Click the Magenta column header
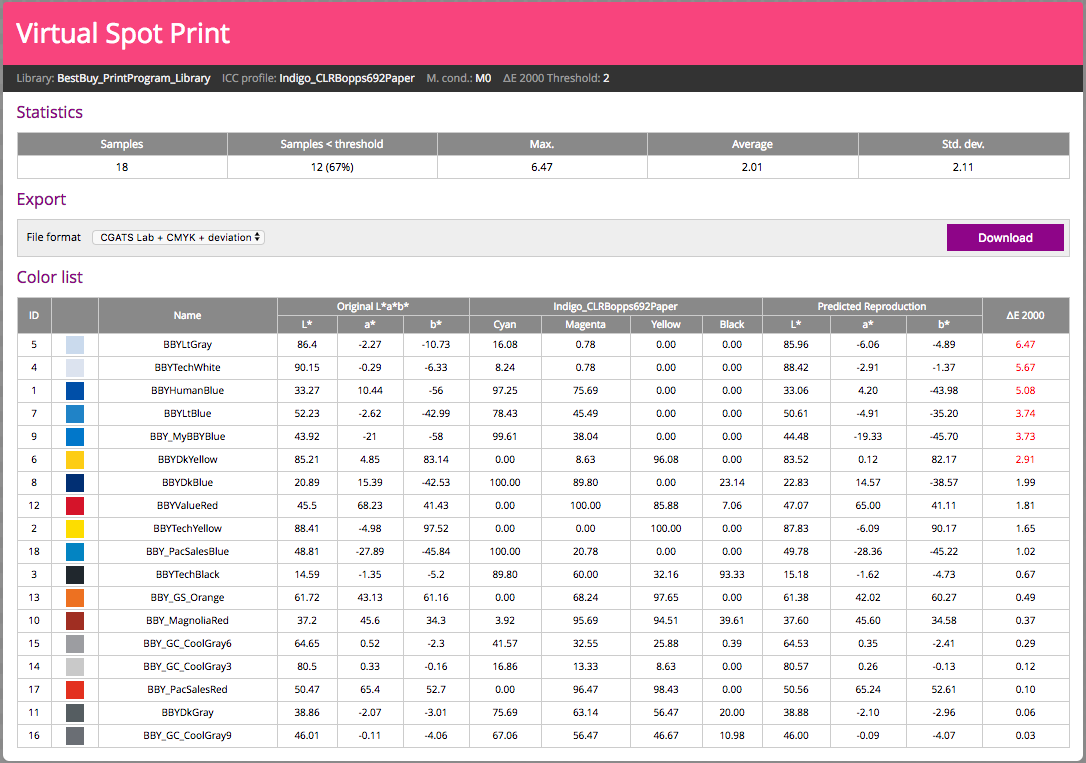 [x=585, y=325]
